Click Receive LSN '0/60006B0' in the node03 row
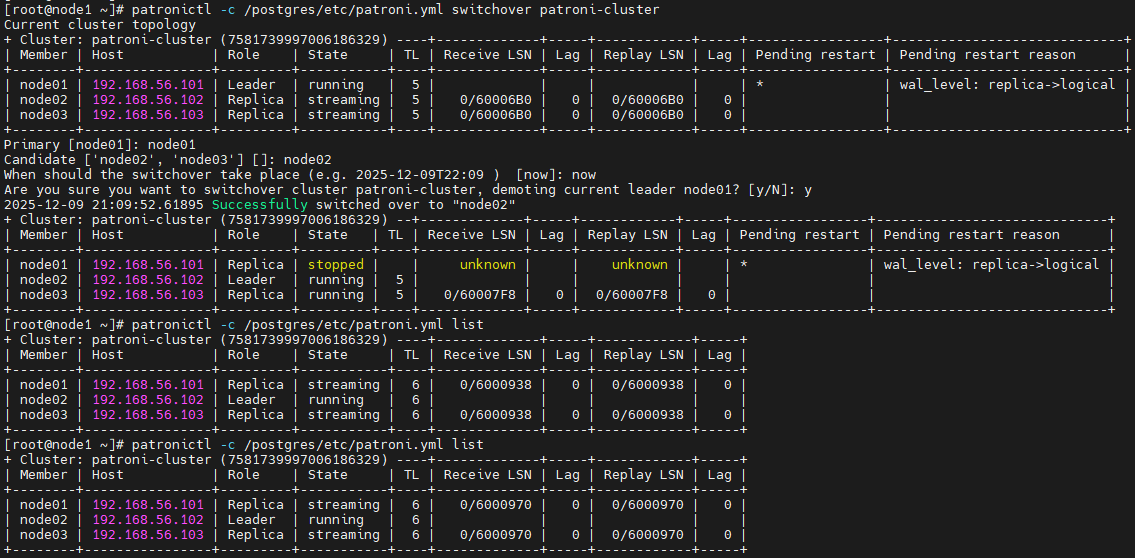The image size is (1135, 558). (x=495, y=115)
